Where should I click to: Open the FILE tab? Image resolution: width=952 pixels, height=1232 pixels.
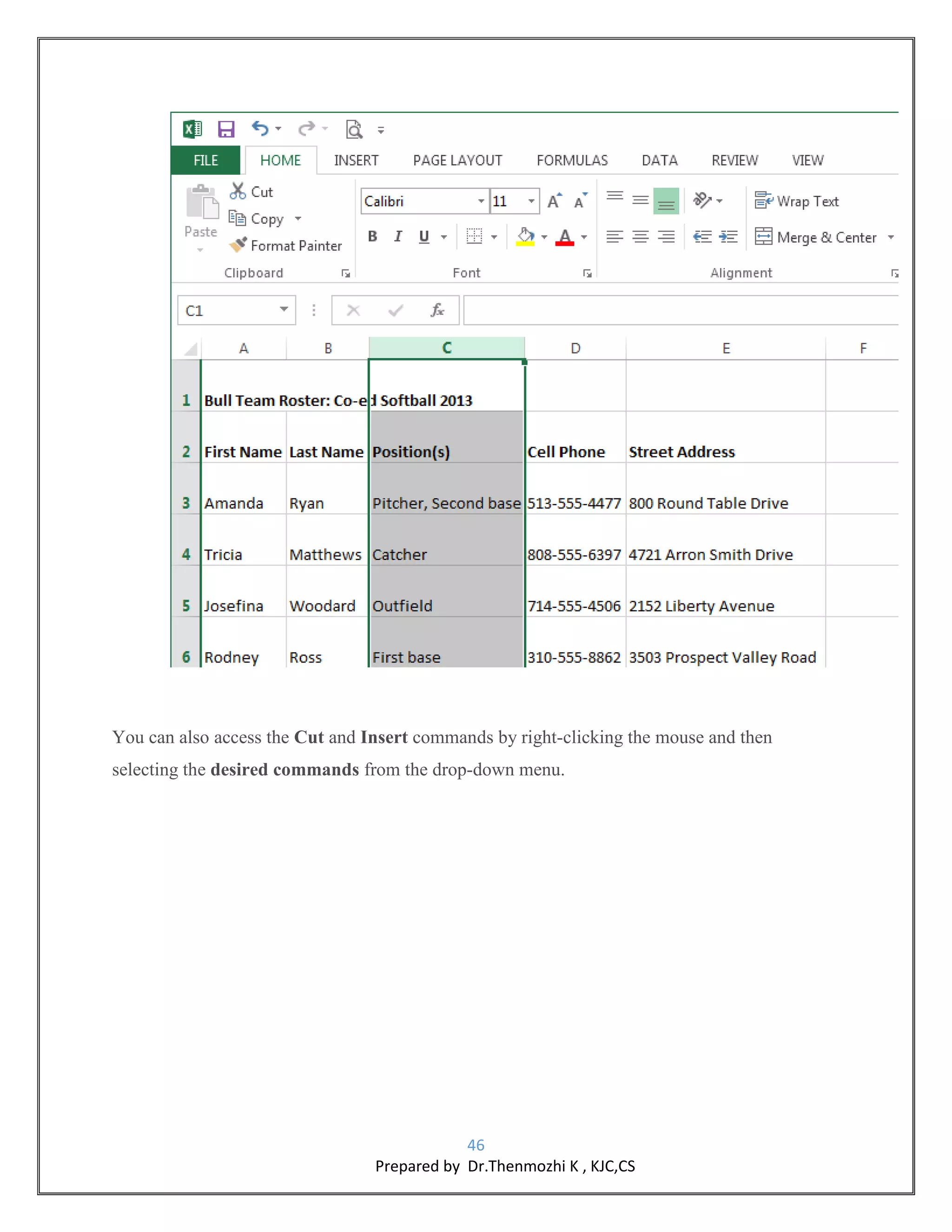(x=205, y=160)
